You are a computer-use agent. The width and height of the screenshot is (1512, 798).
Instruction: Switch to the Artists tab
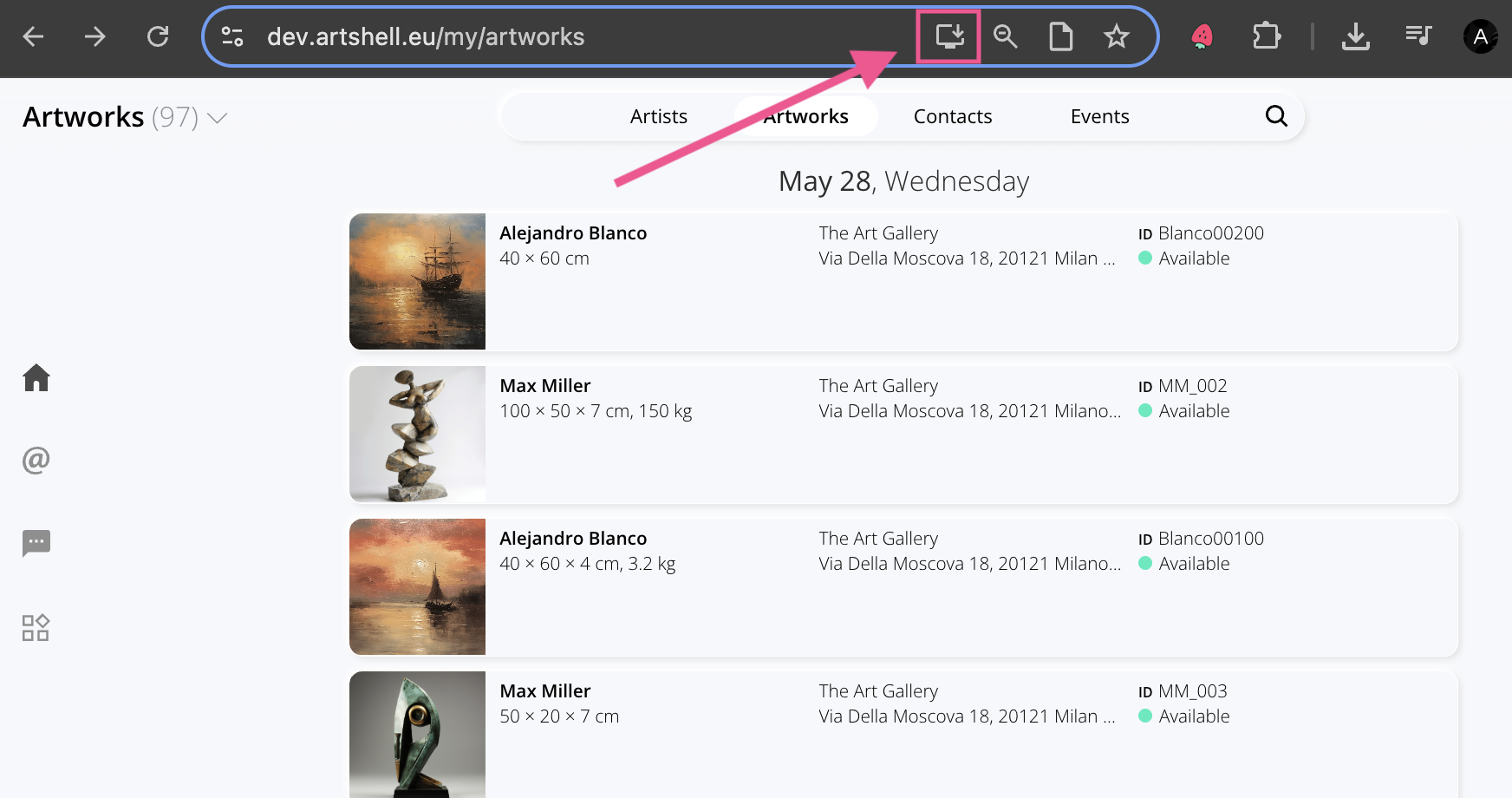click(x=658, y=116)
